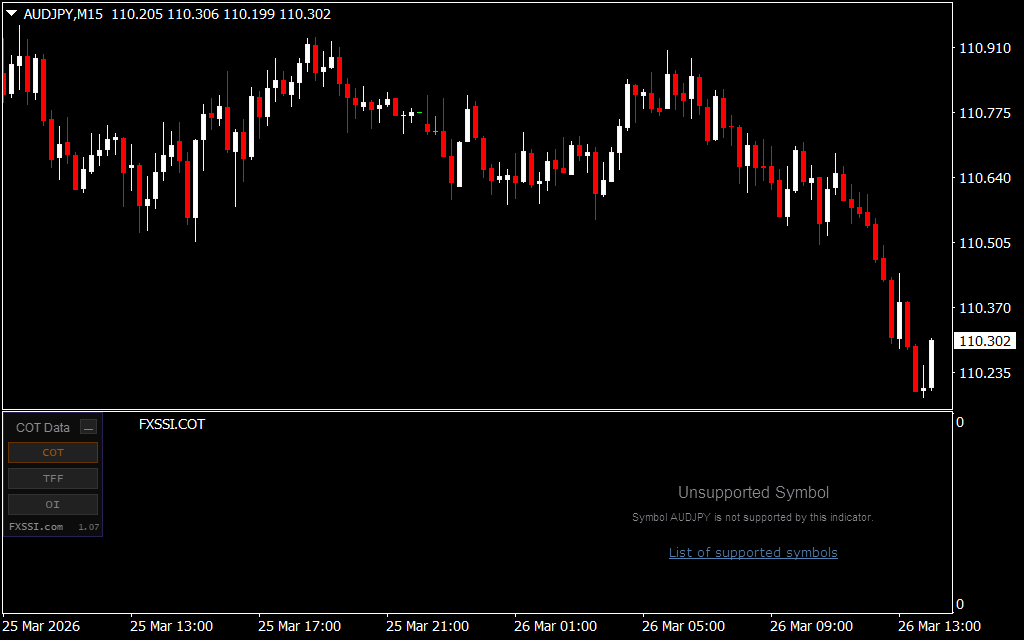
Task: Click the current price label 110.302
Action: [x=984, y=342]
